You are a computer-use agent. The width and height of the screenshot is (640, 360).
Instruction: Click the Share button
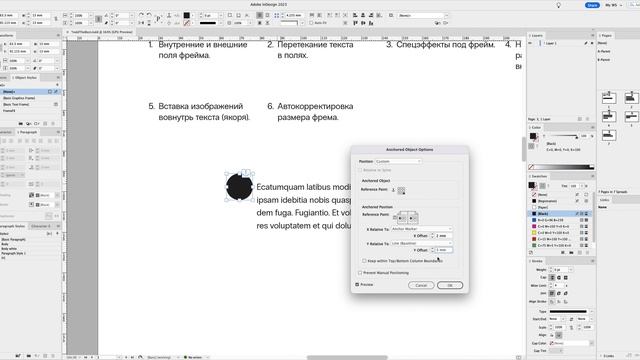[x=592, y=5]
